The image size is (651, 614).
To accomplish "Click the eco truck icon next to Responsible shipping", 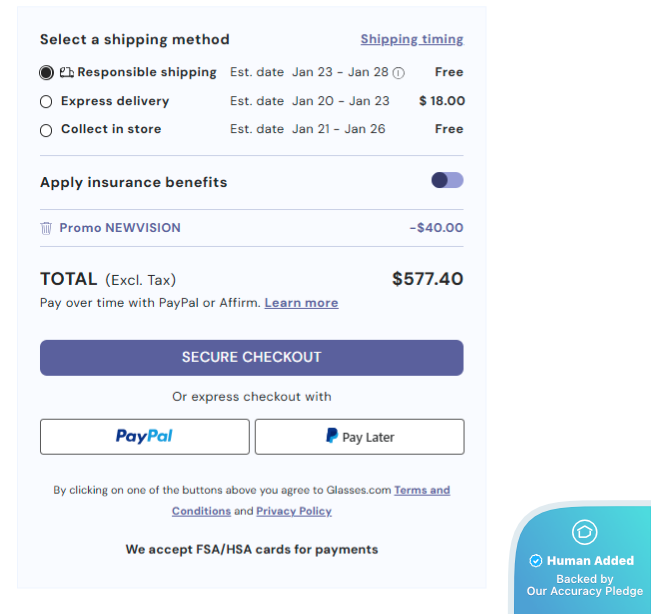I will pos(67,72).
